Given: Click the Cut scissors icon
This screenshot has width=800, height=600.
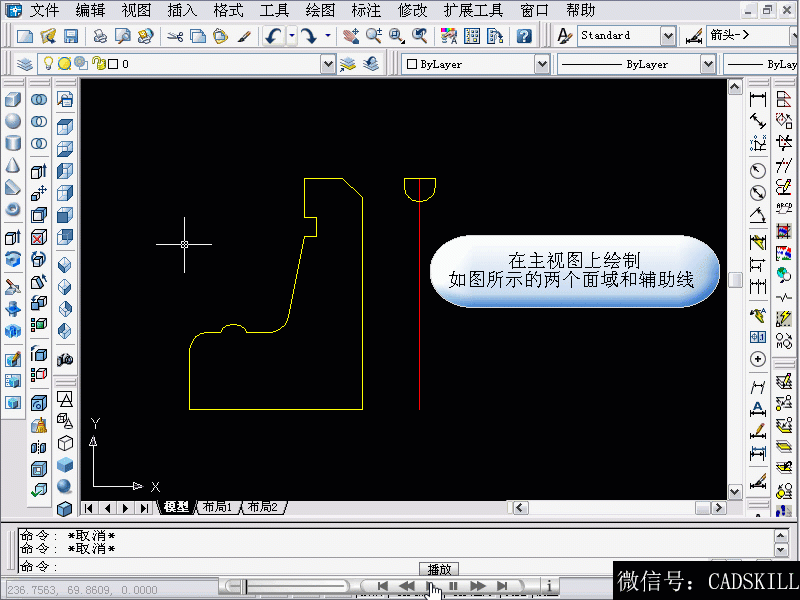Looking at the screenshot, I should click(175, 36).
